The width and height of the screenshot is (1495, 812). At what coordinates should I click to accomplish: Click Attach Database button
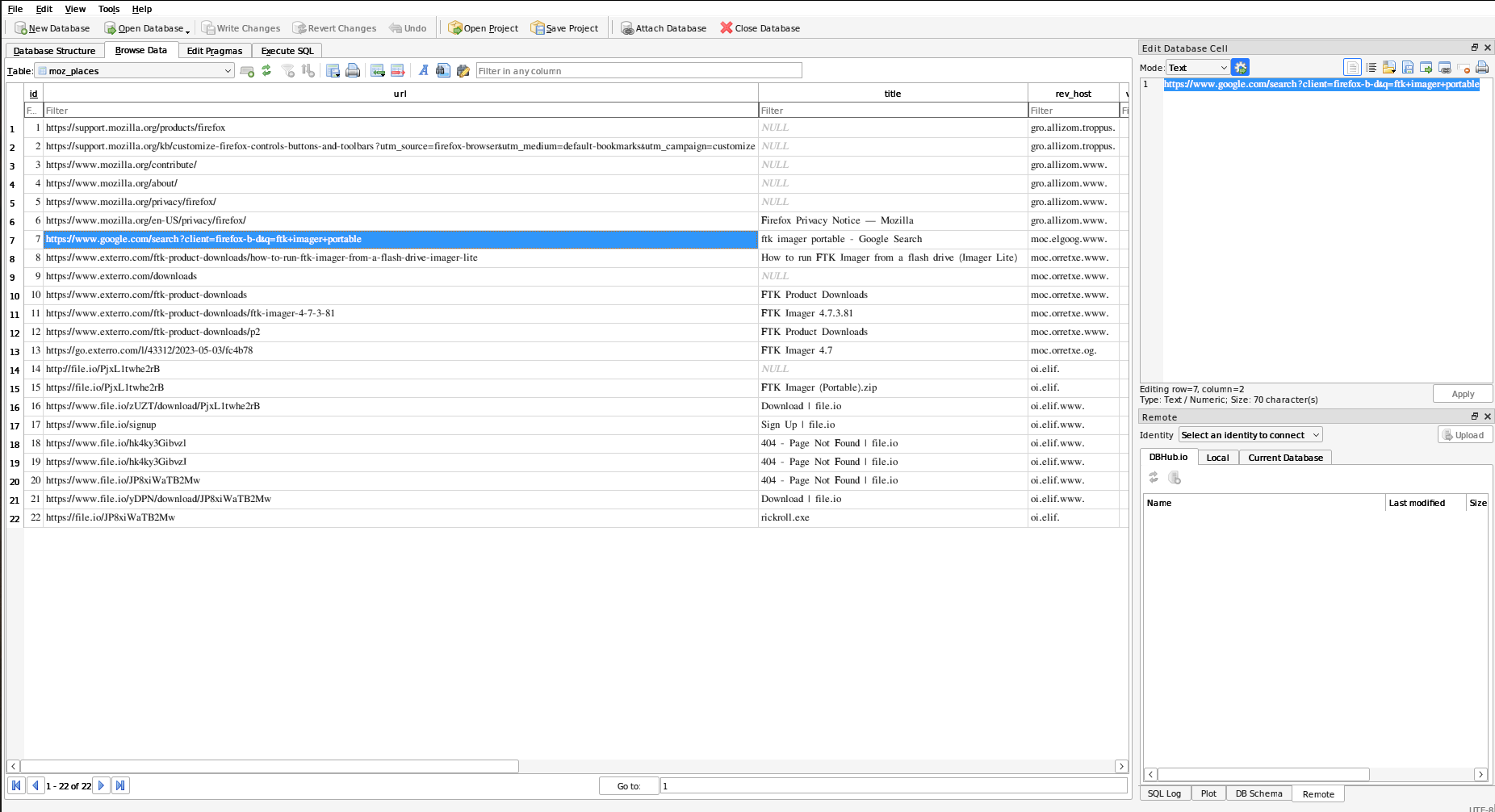(664, 28)
